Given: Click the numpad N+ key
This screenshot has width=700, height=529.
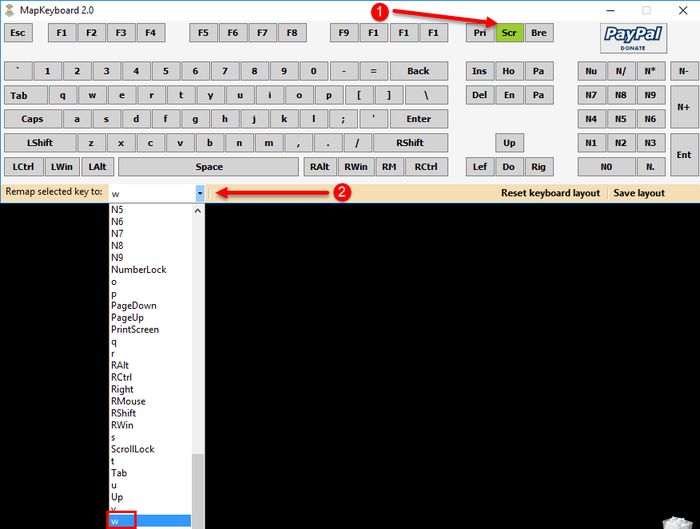Looking at the screenshot, I should point(683,106).
